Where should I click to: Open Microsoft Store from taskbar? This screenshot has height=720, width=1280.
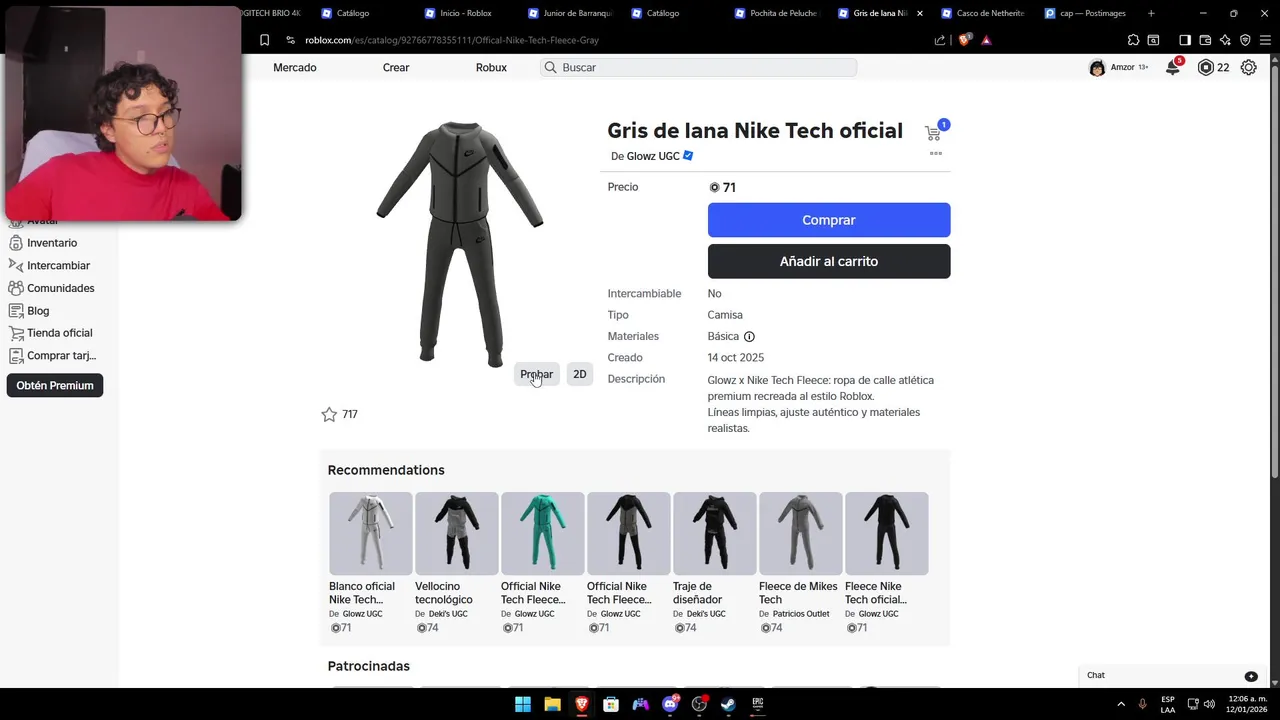tap(611, 704)
